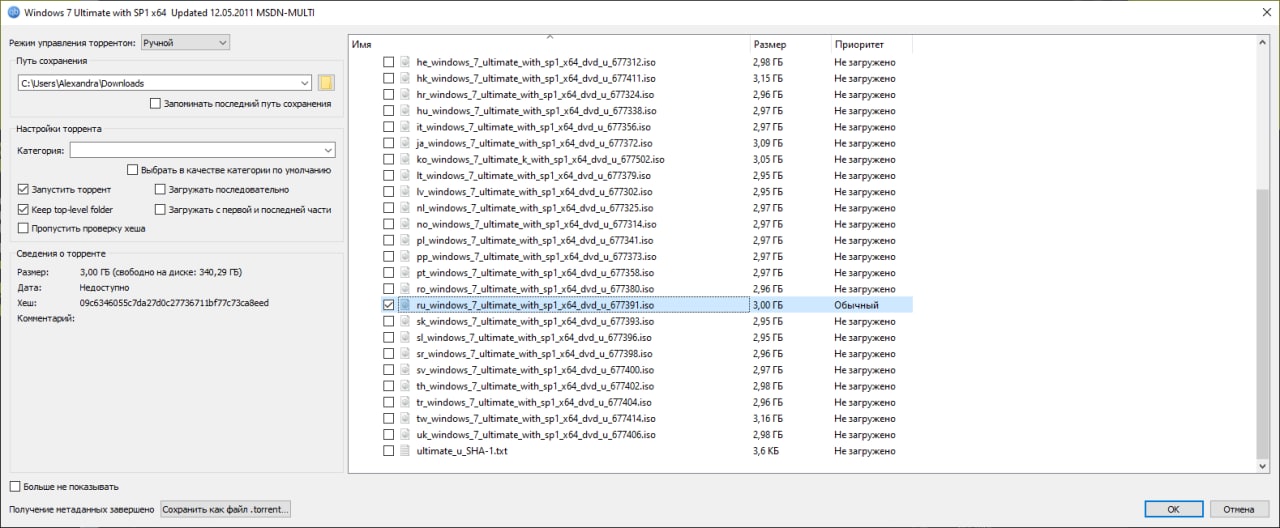
Task: Click file icon of ru_windows_7_ultimate iso
Action: point(405,305)
